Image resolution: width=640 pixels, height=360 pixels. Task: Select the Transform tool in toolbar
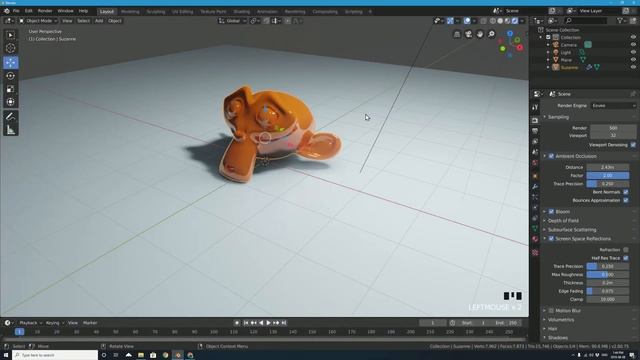[x=11, y=102]
